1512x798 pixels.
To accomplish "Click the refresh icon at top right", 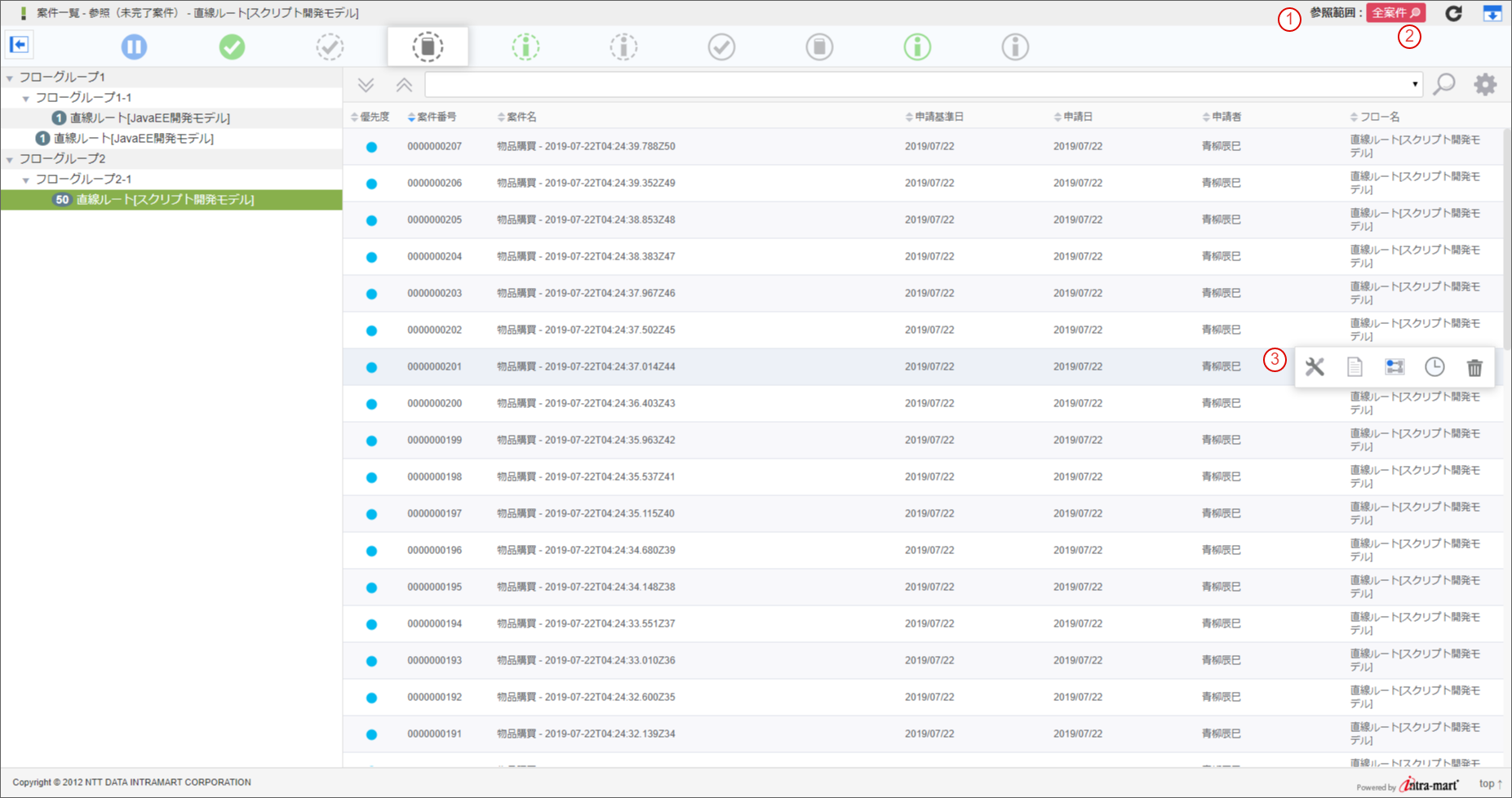I will [1453, 13].
